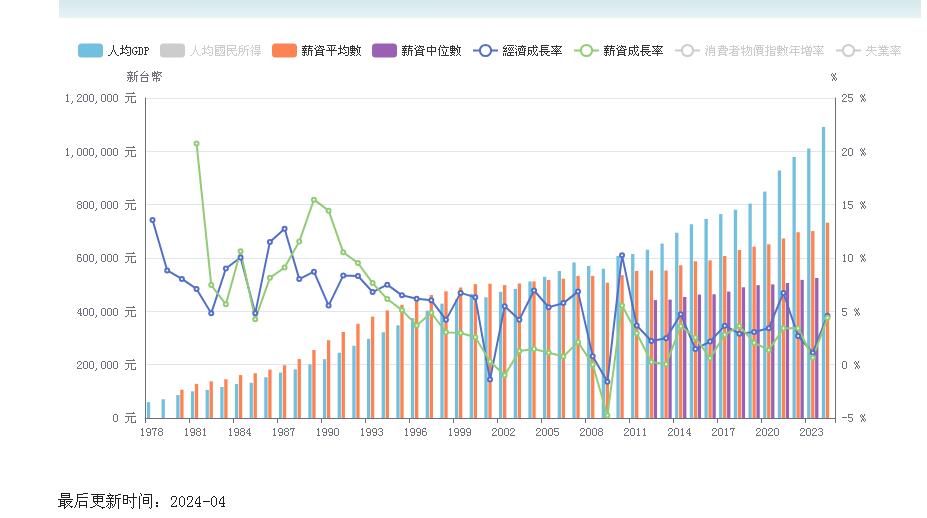The image size is (927, 518).
Task: Click the y-axis label 1,000,000 元
Action: (x=101, y=152)
